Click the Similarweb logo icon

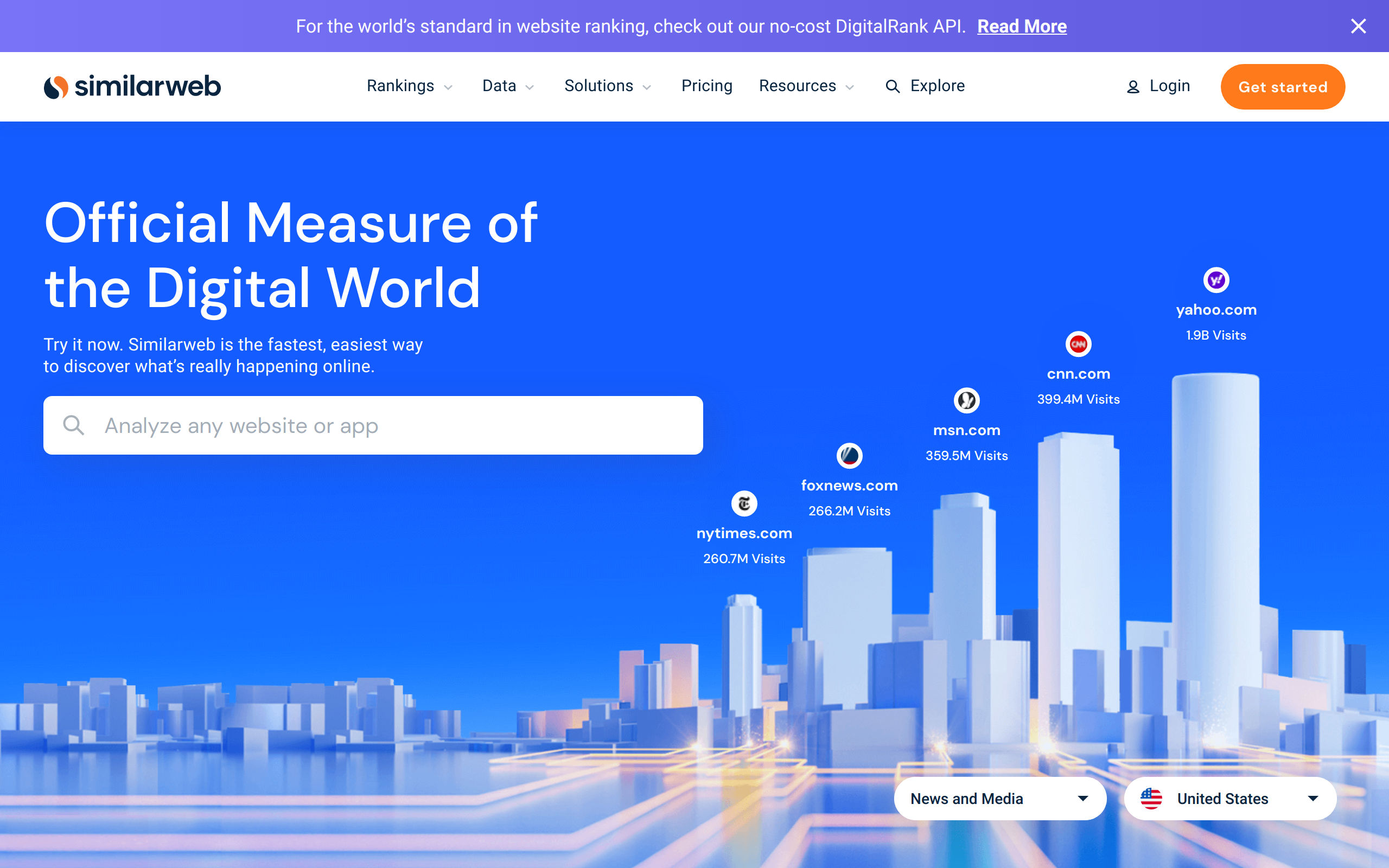pyautogui.click(x=56, y=87)
